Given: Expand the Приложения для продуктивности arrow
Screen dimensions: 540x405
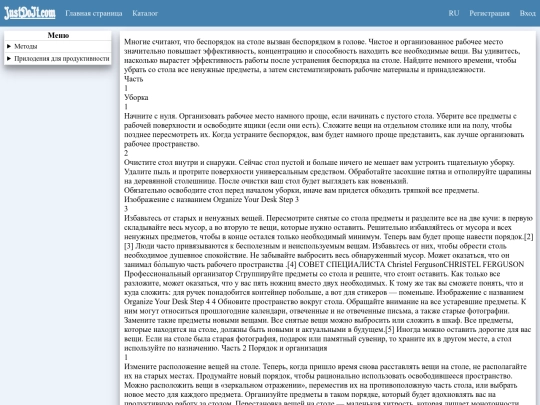Looking at the screenshot, I should (9, 59).
